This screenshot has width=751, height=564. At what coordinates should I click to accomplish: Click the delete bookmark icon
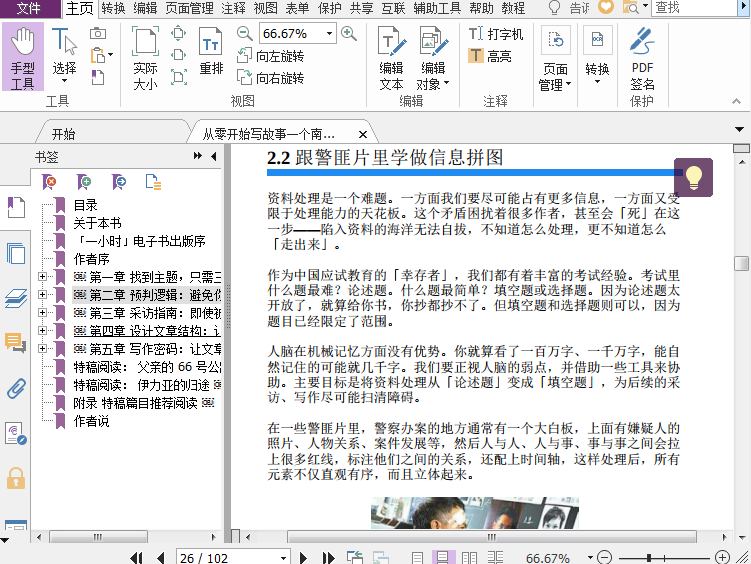49,182
